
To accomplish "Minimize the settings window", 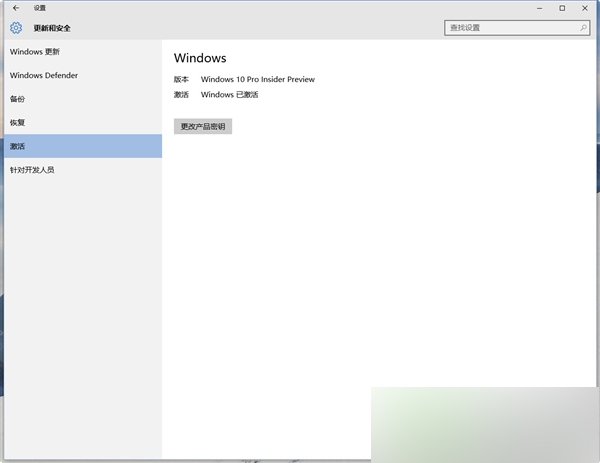I will point(540,8).
